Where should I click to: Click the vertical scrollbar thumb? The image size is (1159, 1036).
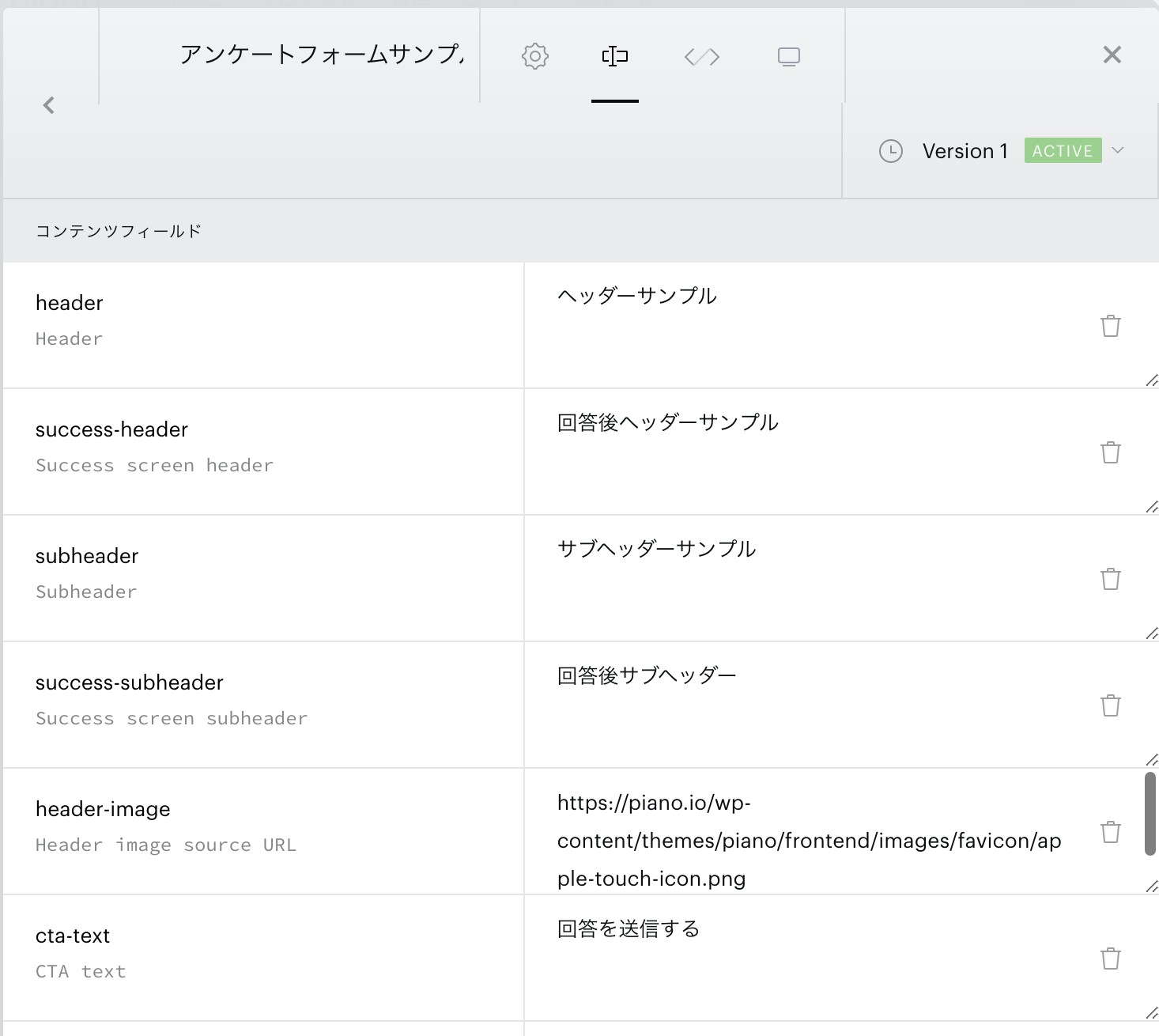pyautogui.click(x=1150, y=815)
